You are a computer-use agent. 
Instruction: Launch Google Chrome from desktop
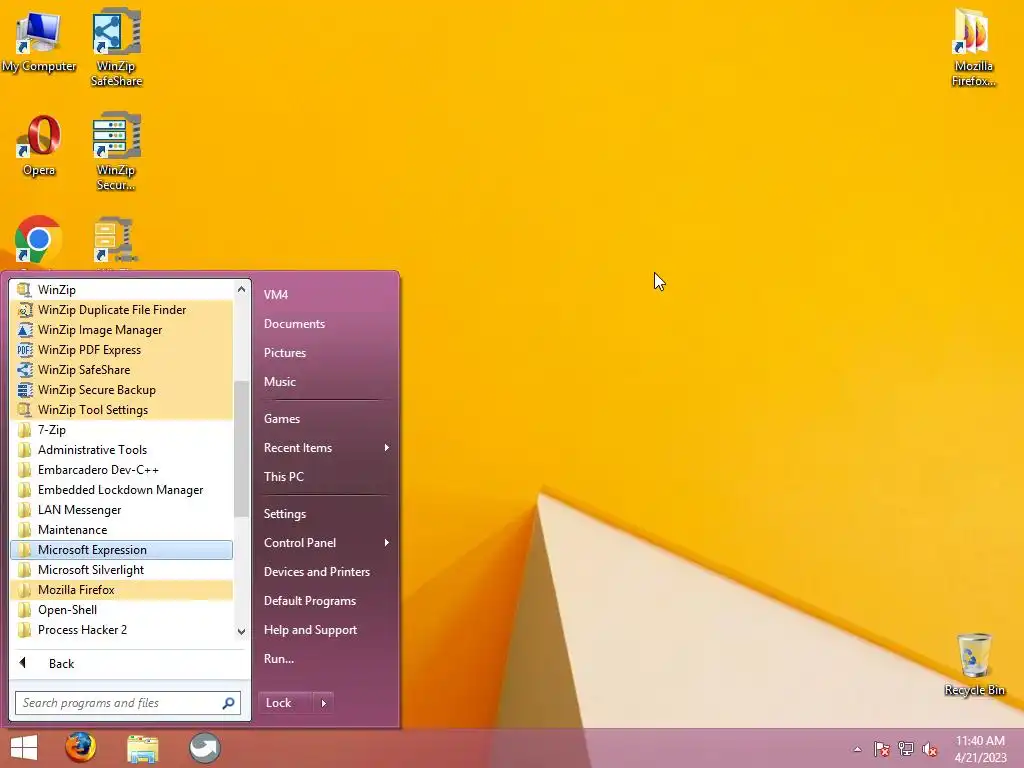pos(39,240)
